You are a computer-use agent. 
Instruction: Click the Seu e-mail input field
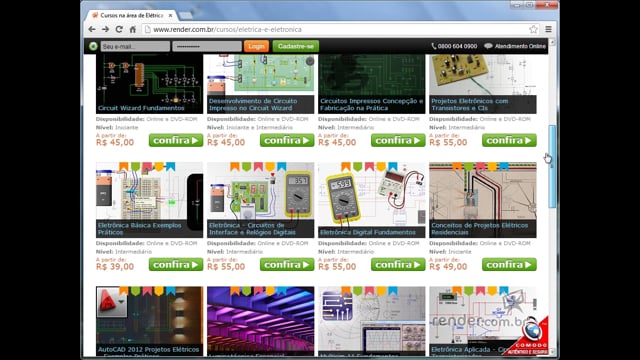point(135,46)
